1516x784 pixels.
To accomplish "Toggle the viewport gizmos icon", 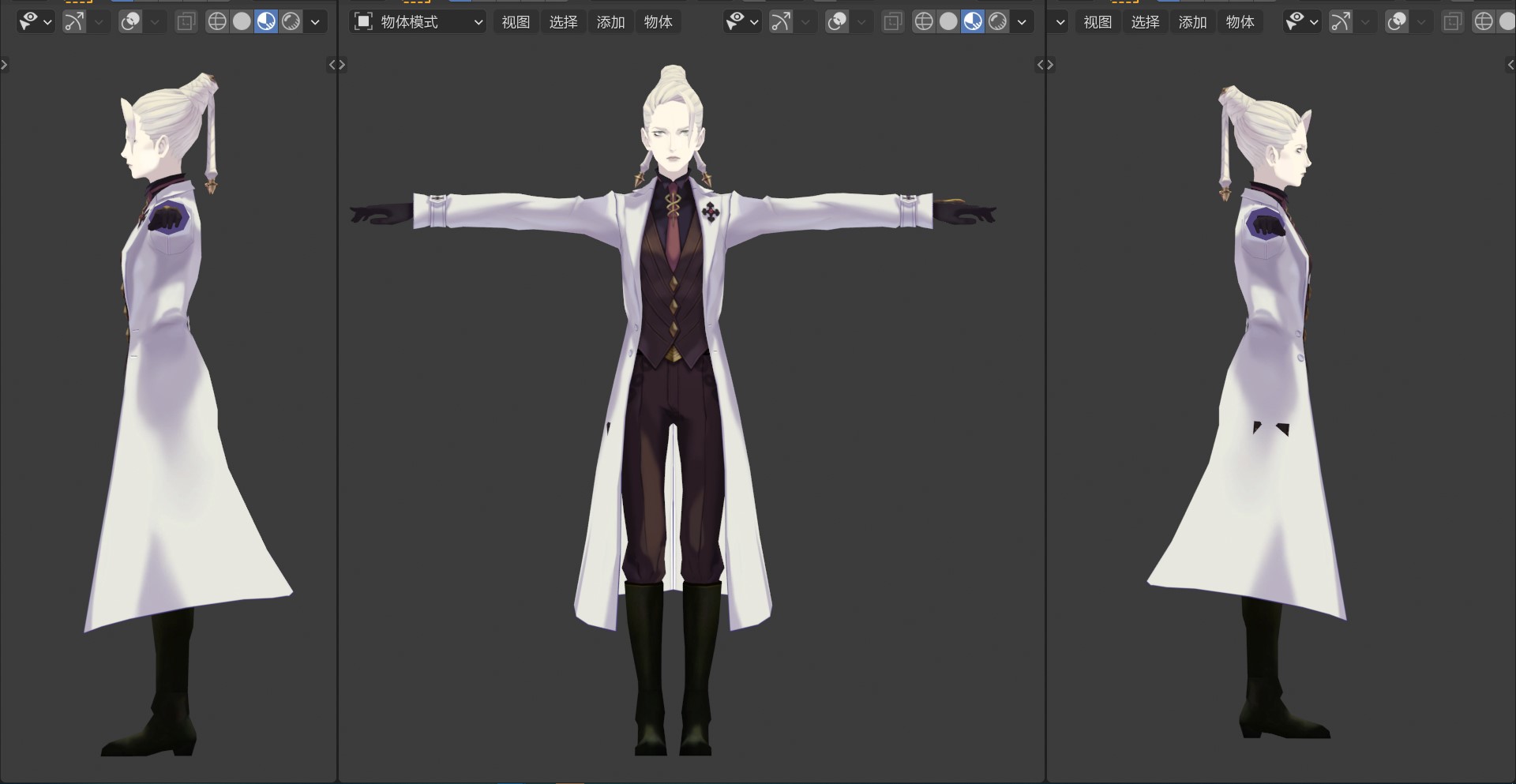I will pyautogui.click(x=780, y=21).
